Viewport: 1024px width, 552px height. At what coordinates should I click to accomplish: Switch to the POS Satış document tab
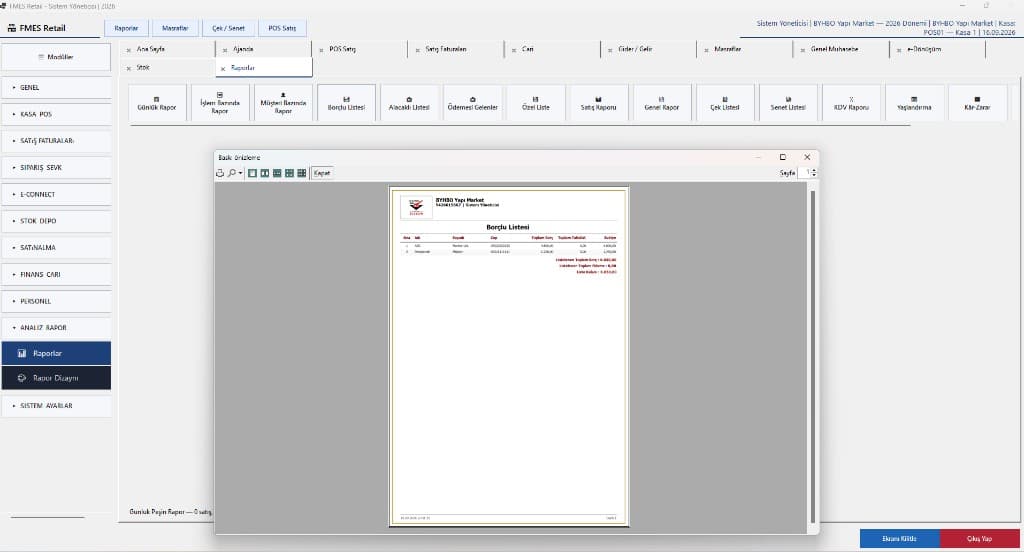360,49
